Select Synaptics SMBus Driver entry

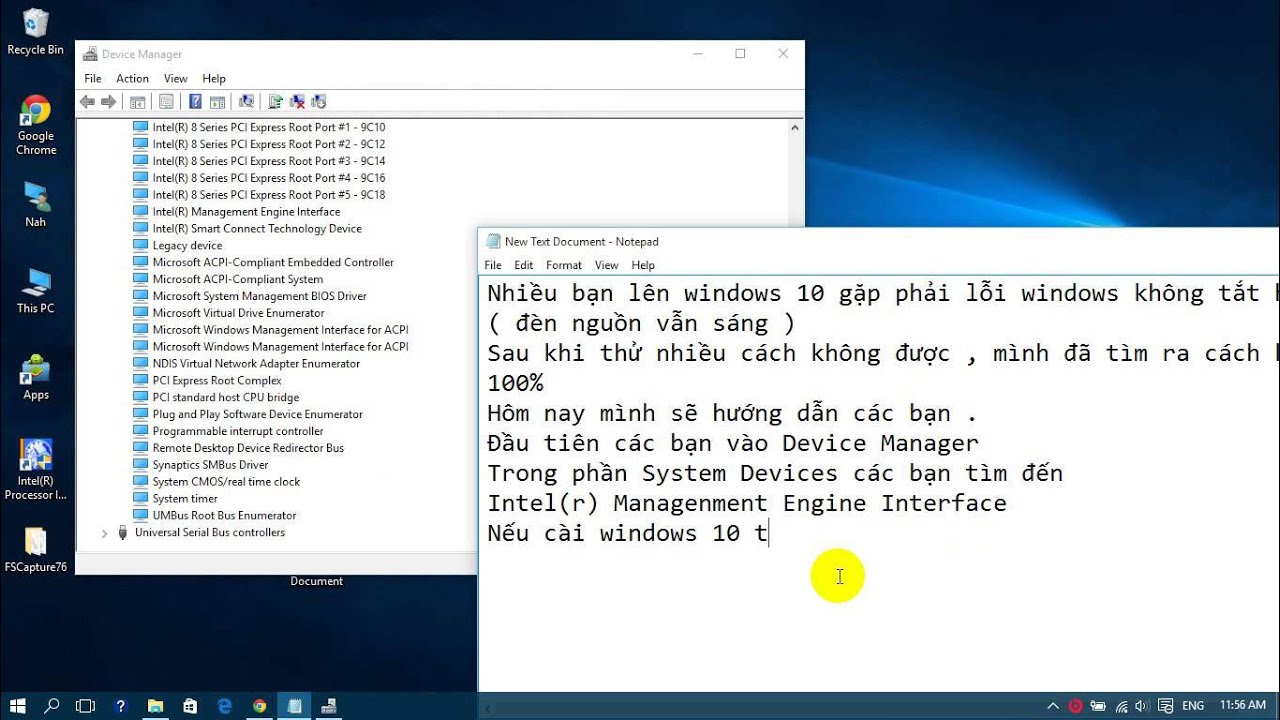(210, 465)
